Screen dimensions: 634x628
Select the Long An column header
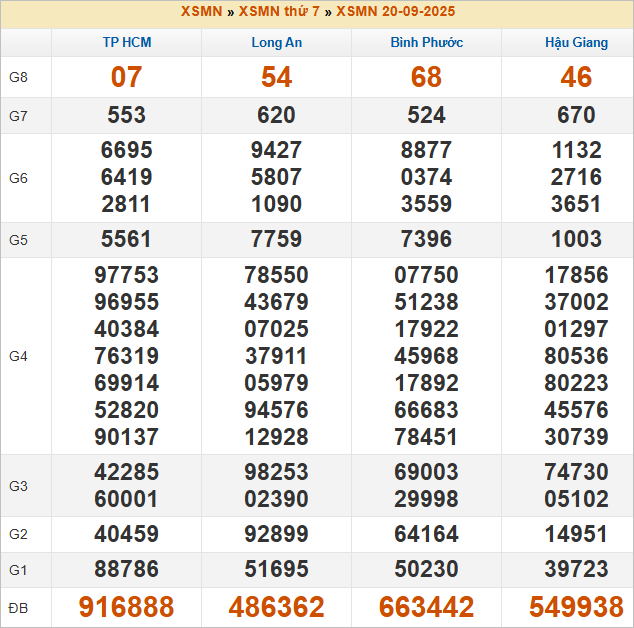pos(276,43)
